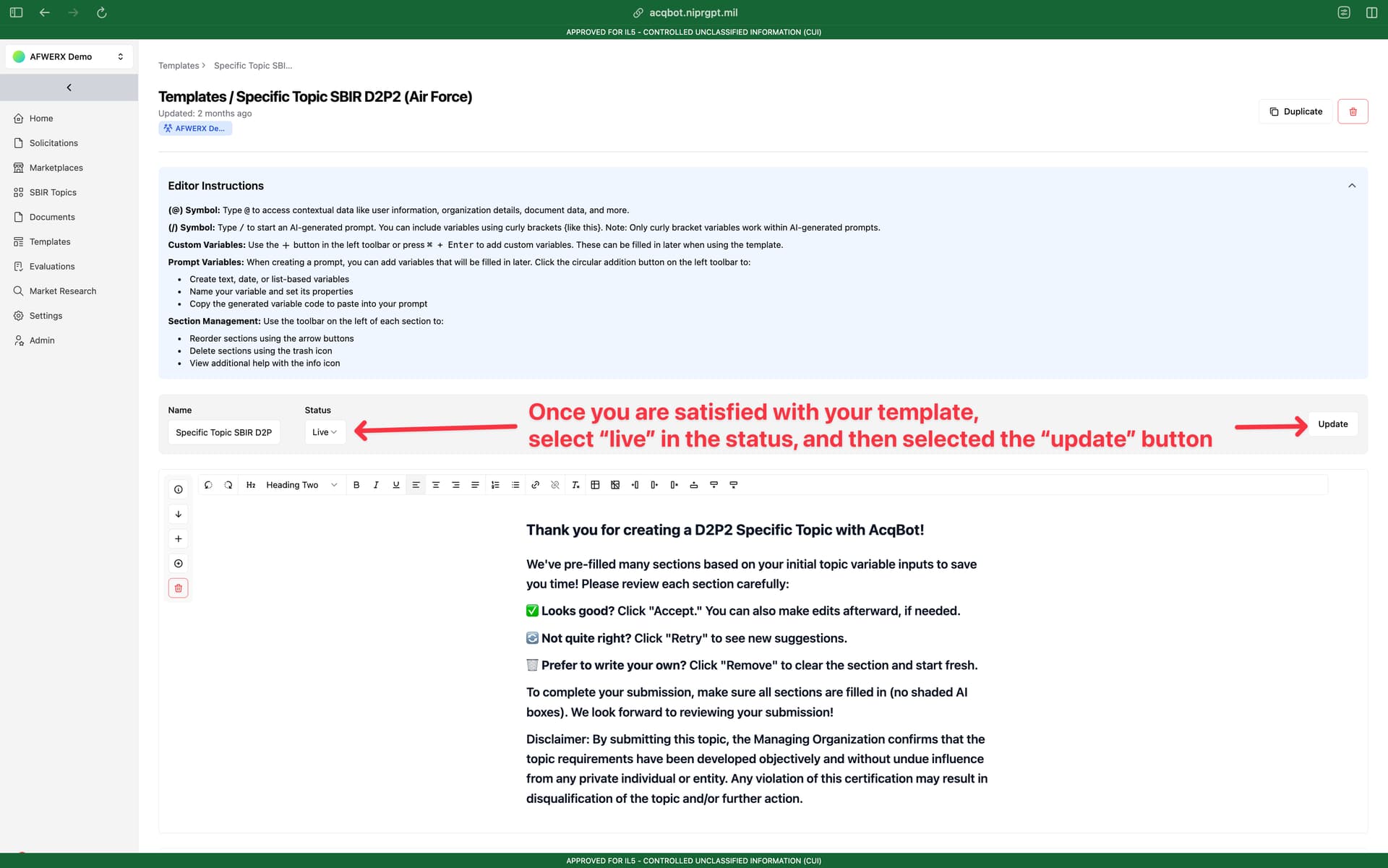The height and width of the screenshot is (868, 1388).
Task: Click the 'Looks good? Click Accept' line
Action: click(743, 611)
